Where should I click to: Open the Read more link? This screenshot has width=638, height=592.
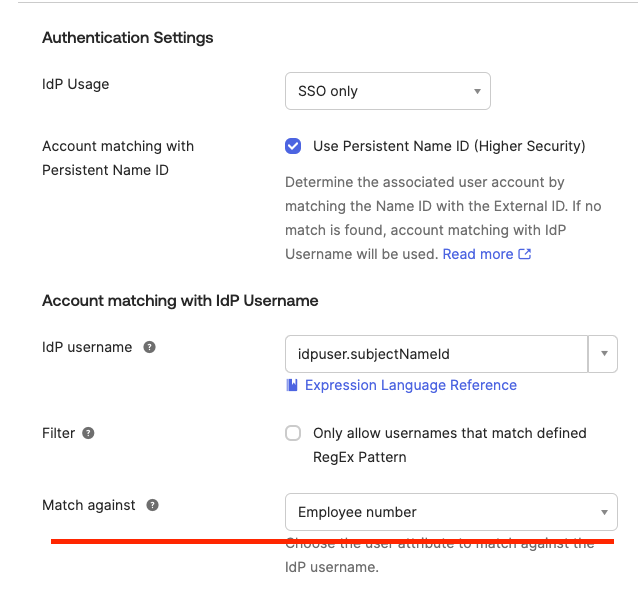tap(478, 254)
